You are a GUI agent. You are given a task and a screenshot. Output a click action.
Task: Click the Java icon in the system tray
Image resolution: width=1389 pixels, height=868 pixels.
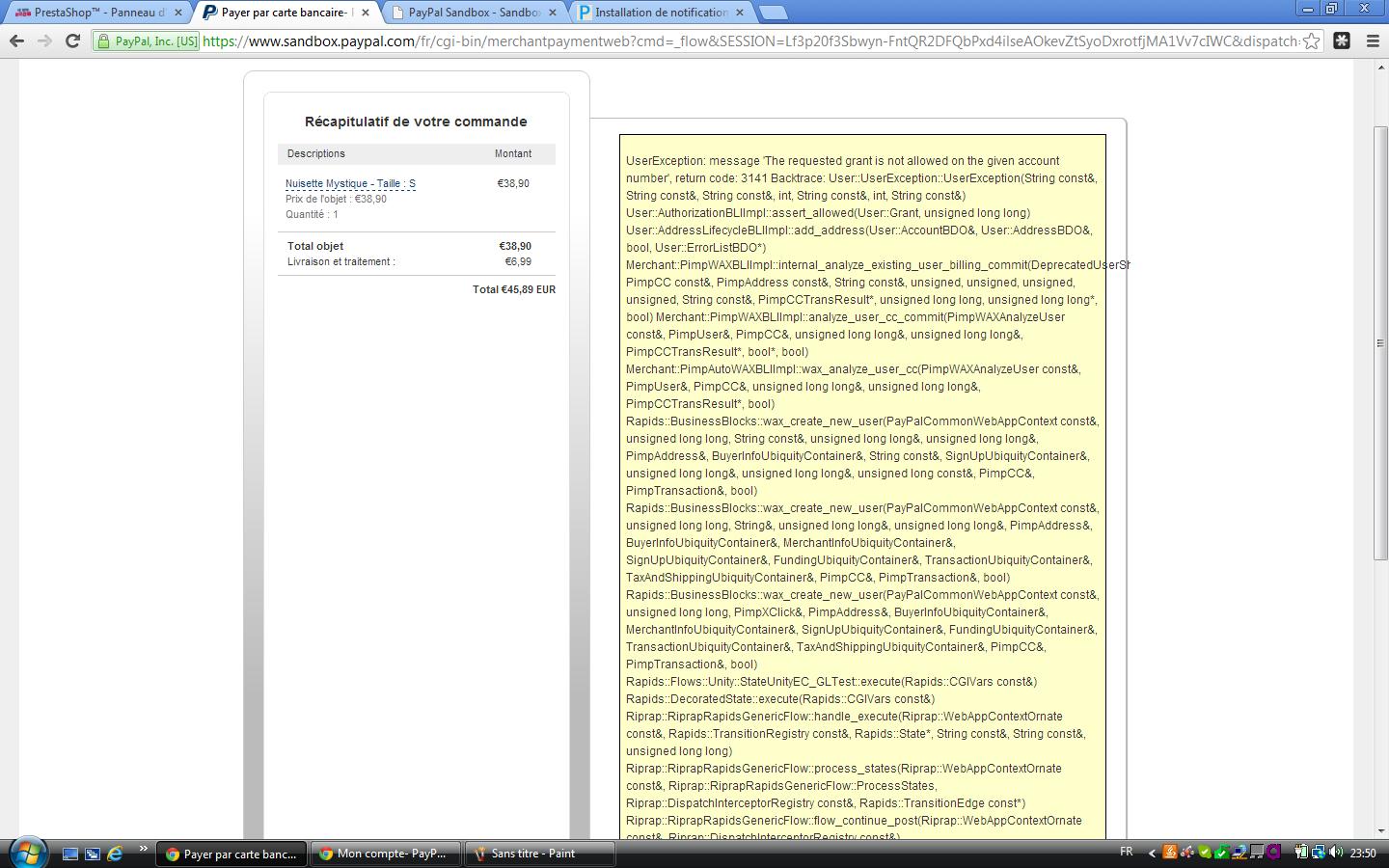[1170, 853]
